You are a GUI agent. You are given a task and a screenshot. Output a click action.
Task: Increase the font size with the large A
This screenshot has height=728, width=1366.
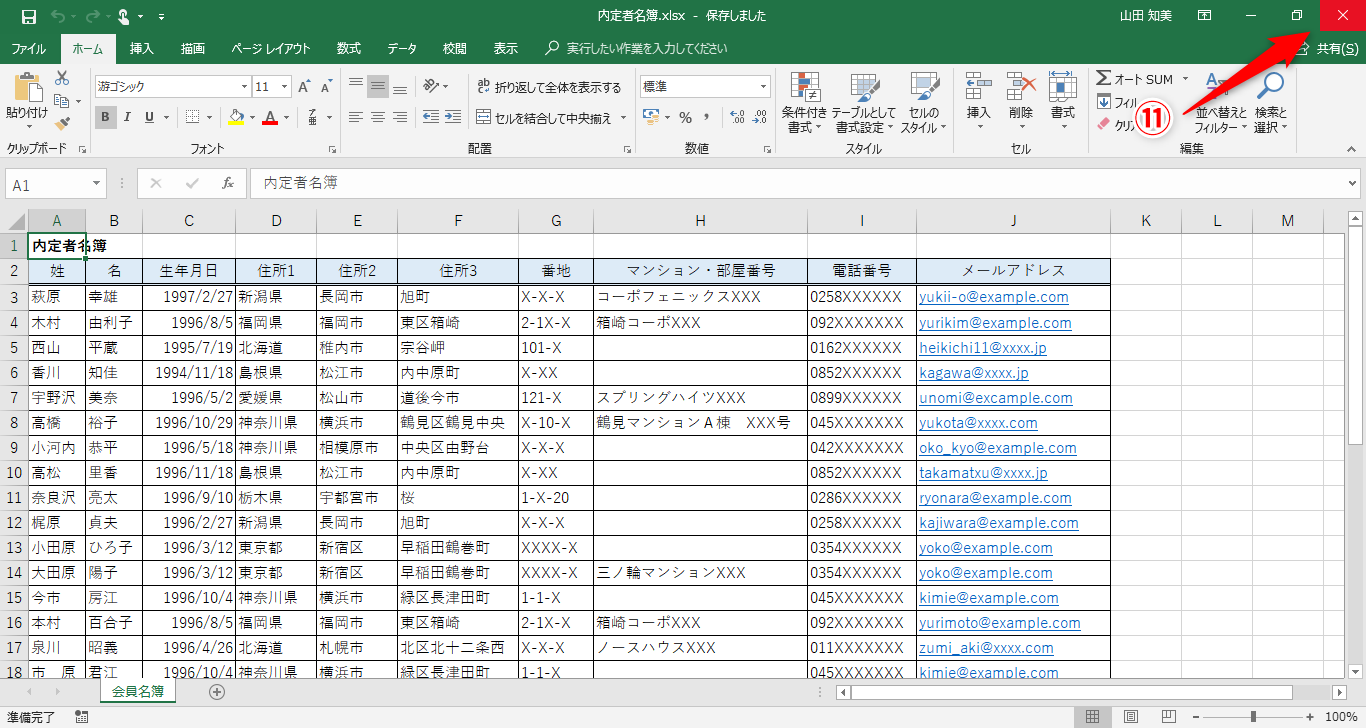click(x=304, y=87)
